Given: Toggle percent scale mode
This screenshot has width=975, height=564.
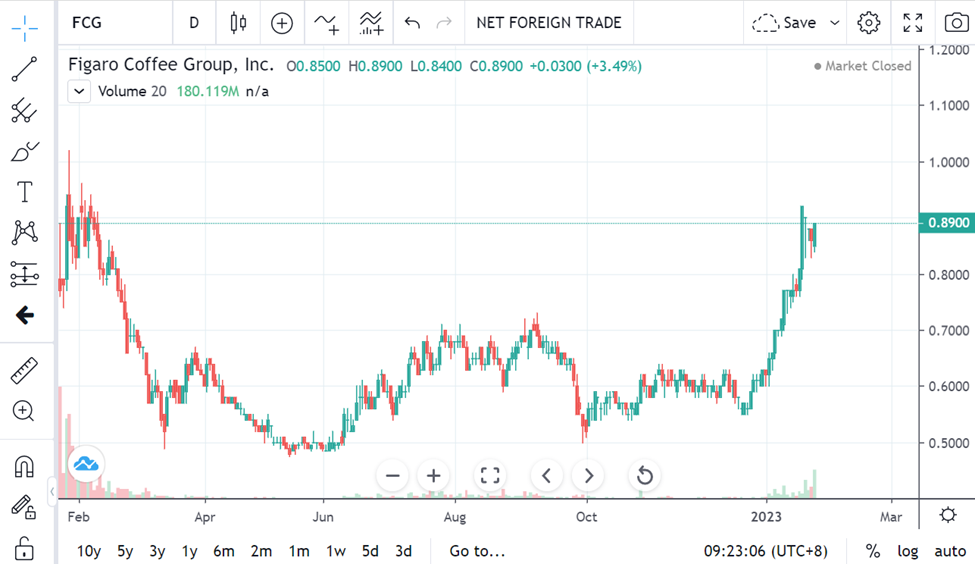Looking at the screenshot, I should pyautogui.click(x=873, y=551).
